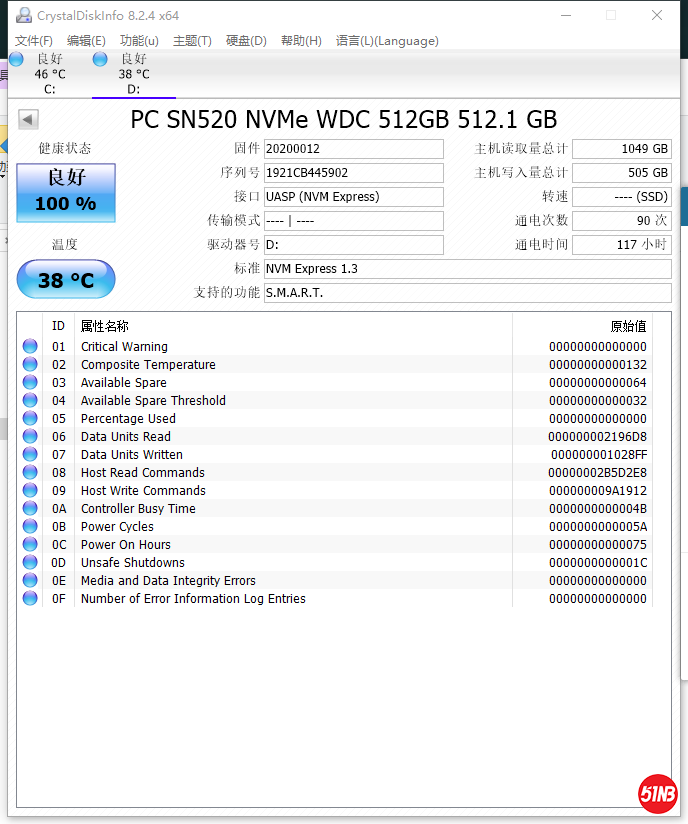Click the 原始值 column header

click(x=628, y=326)
